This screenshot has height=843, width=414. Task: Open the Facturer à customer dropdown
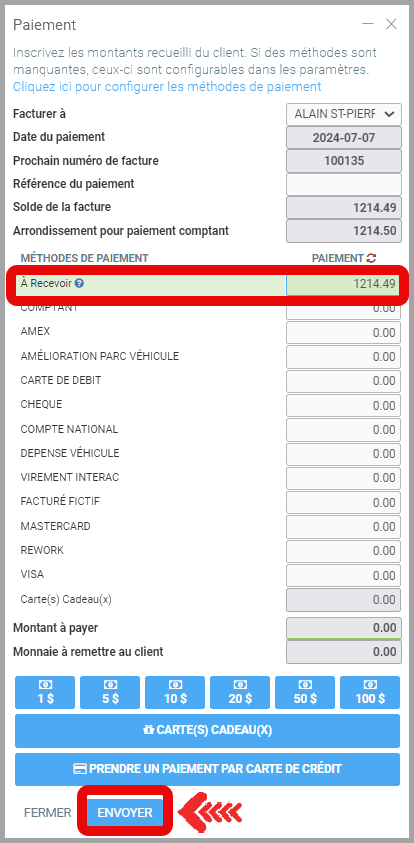coord(344,114)
